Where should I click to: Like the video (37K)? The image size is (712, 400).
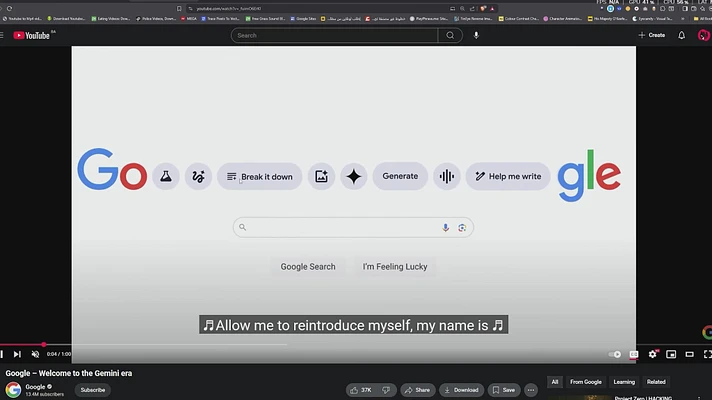pos(361,390)
